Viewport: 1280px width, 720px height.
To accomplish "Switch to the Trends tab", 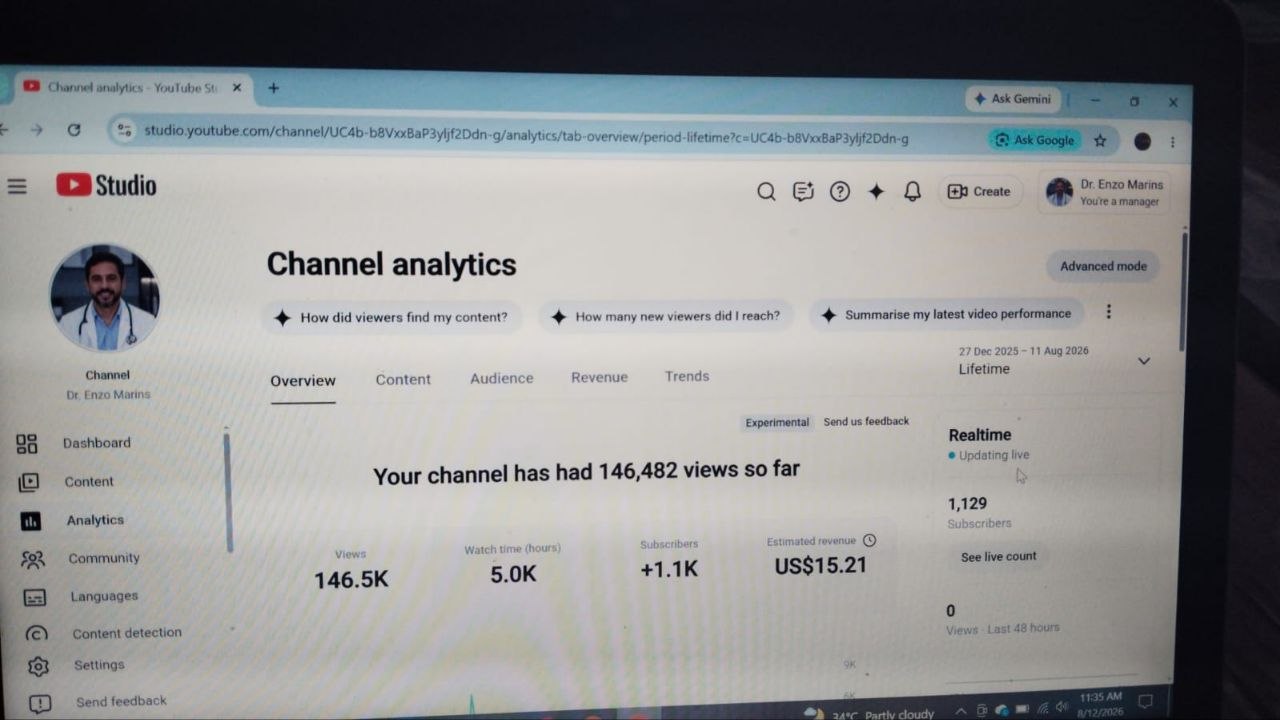I will tap(687, 376).
